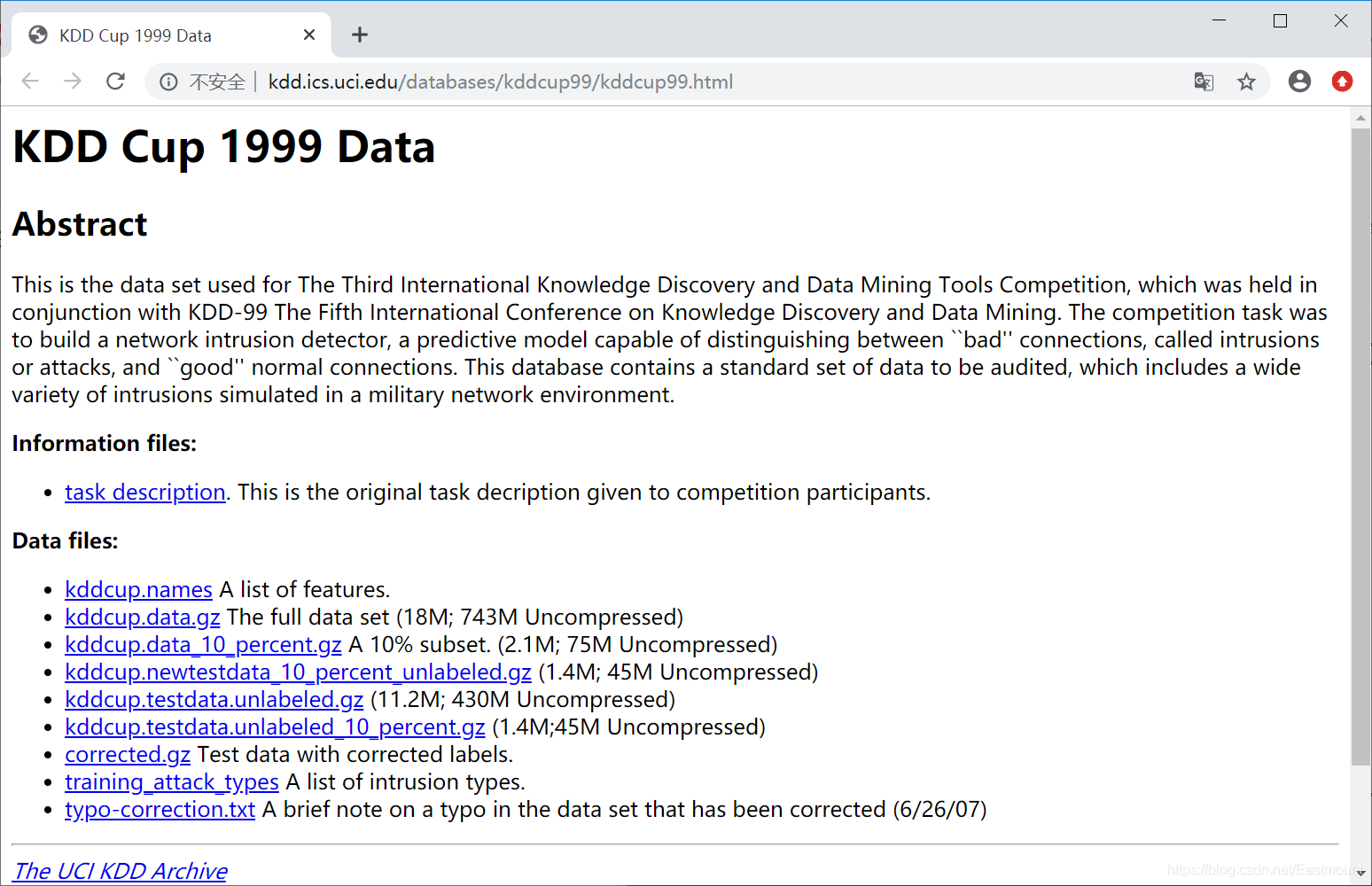The height and width of the screenshot is (886, 1372).
Task: Click the 'KDD Cup 1999 Data' page title
Action: coord(224,147)
